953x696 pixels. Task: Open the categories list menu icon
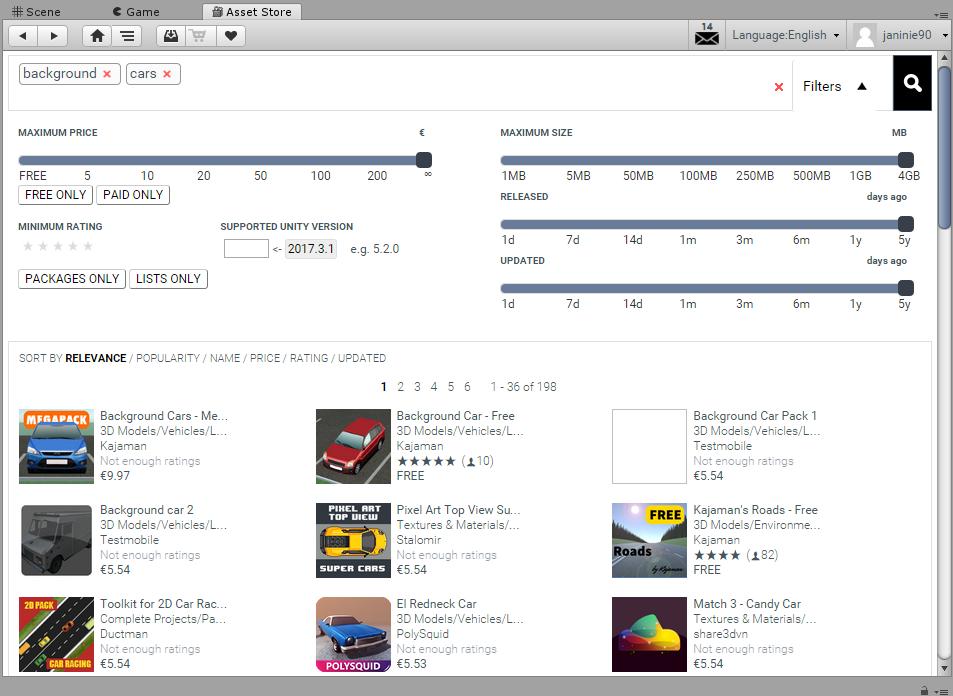127,36
